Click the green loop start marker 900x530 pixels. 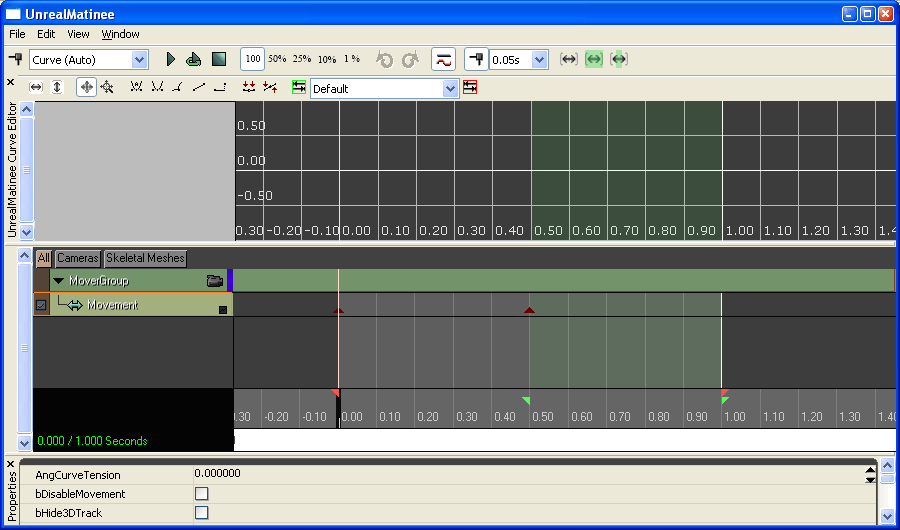click(x=526, y=400)
